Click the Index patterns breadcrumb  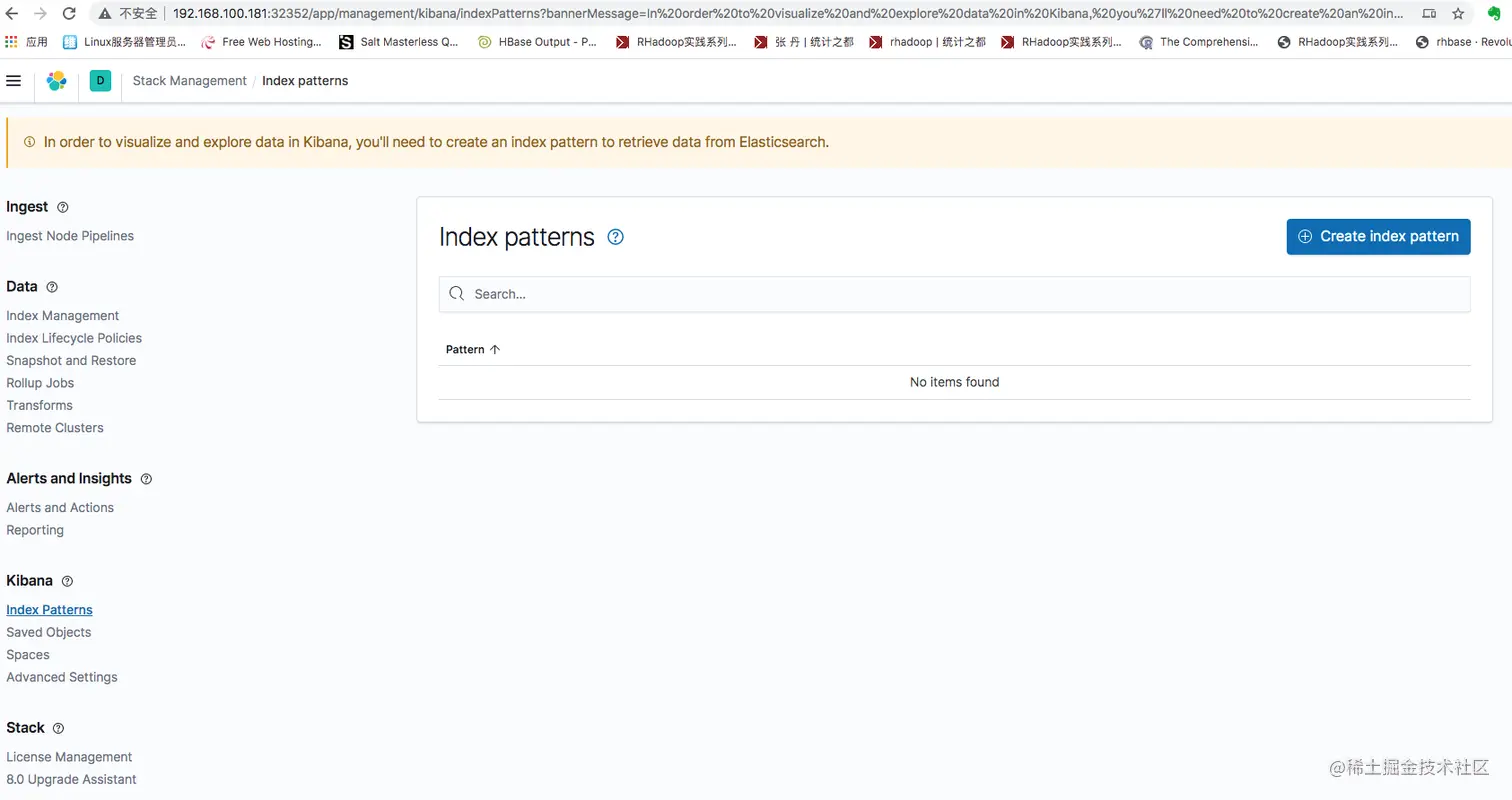(x=305, y=81)
